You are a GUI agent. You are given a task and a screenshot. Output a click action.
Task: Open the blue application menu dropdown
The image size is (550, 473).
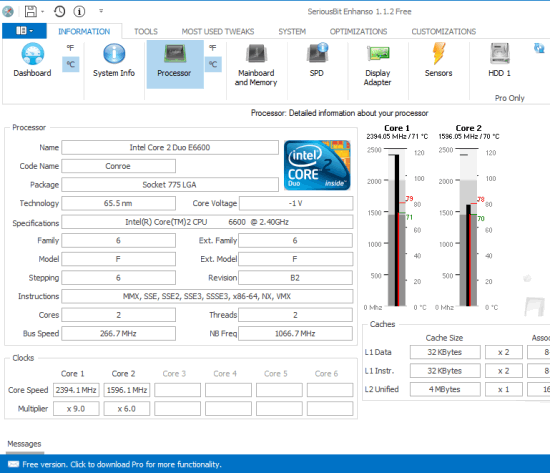(24, 31)
